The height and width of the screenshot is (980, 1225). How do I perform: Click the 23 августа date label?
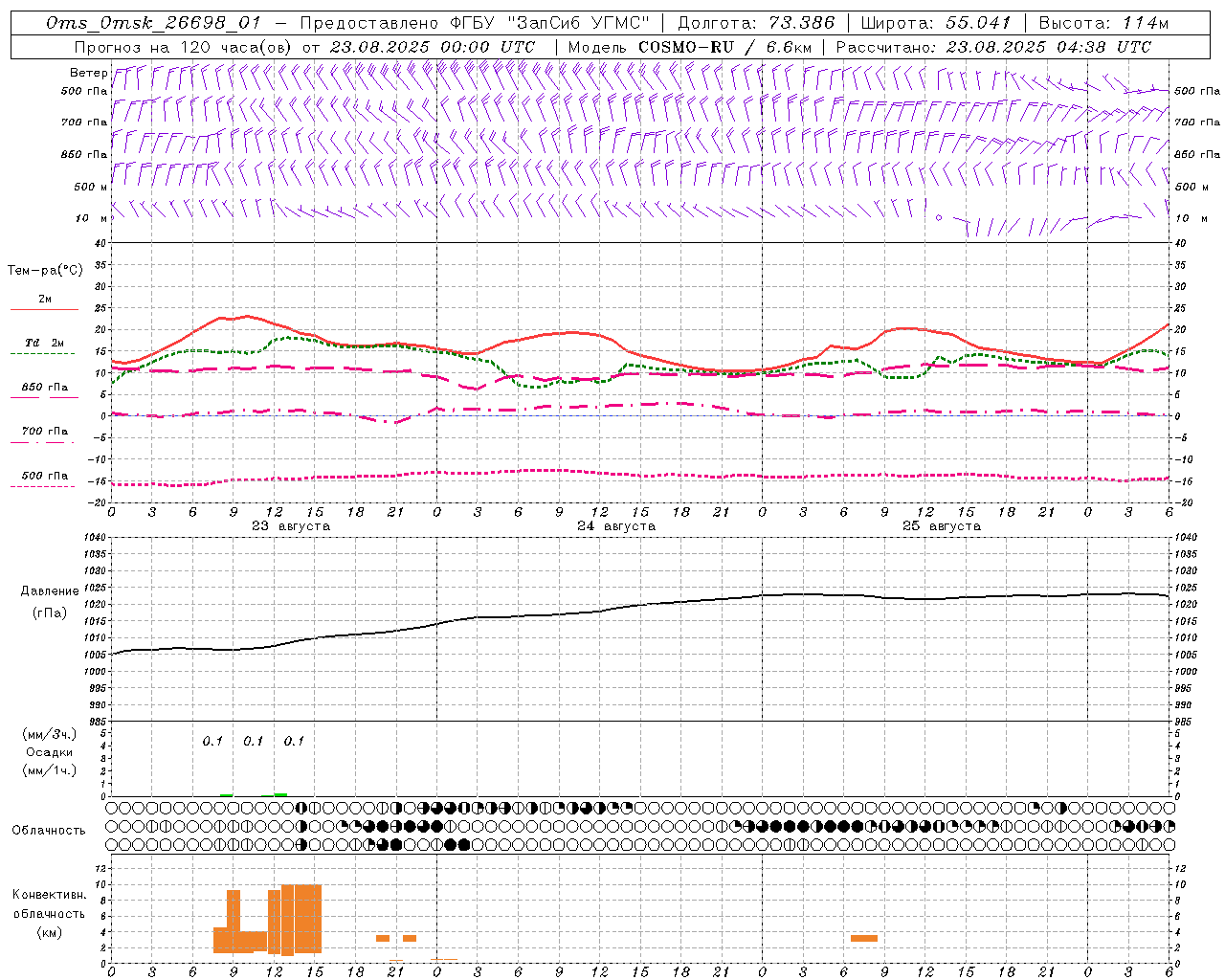[x=291, y=526]
